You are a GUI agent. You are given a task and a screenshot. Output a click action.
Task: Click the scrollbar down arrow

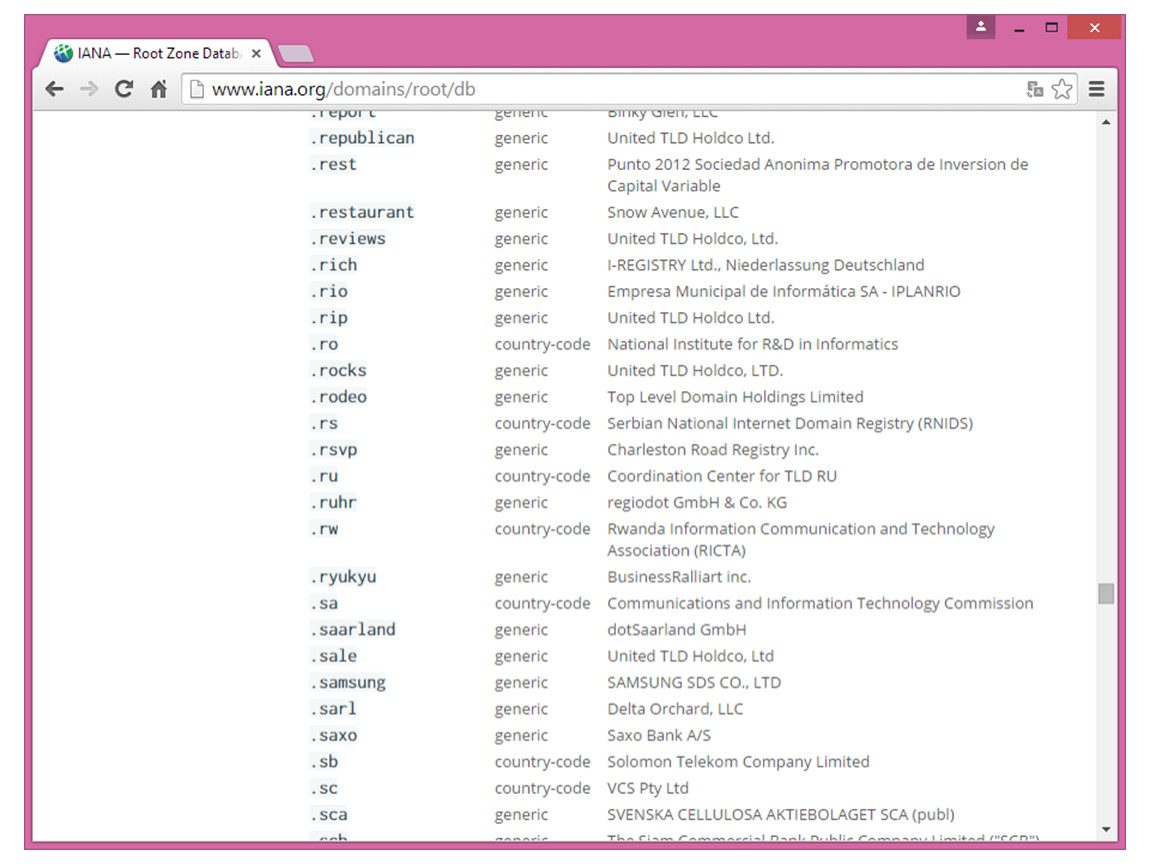(x=1106, y=830)
